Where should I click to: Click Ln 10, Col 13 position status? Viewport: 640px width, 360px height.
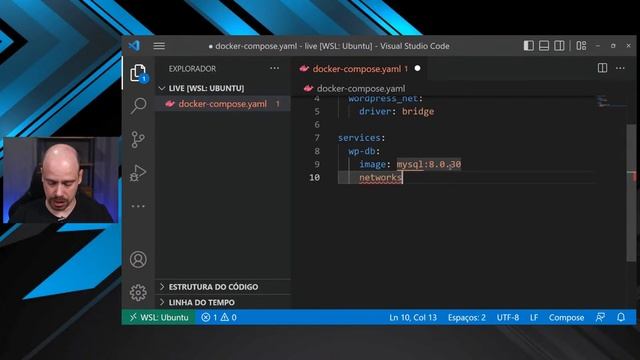point(413,317)
